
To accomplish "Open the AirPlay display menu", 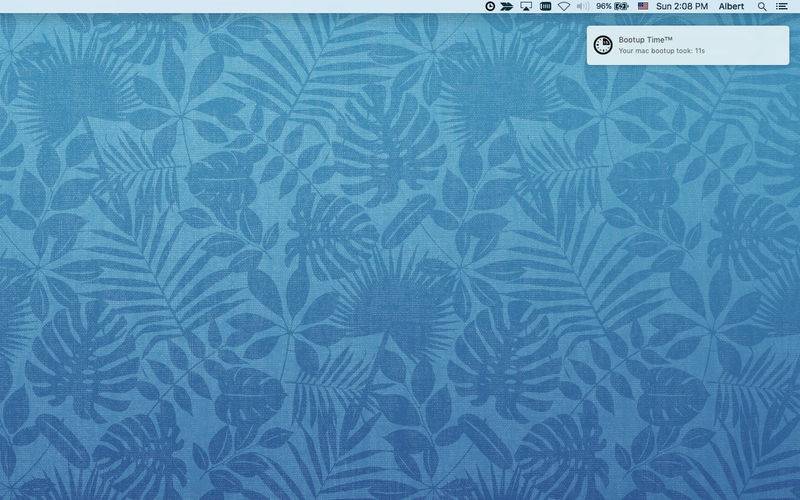I will click(526, 6).
